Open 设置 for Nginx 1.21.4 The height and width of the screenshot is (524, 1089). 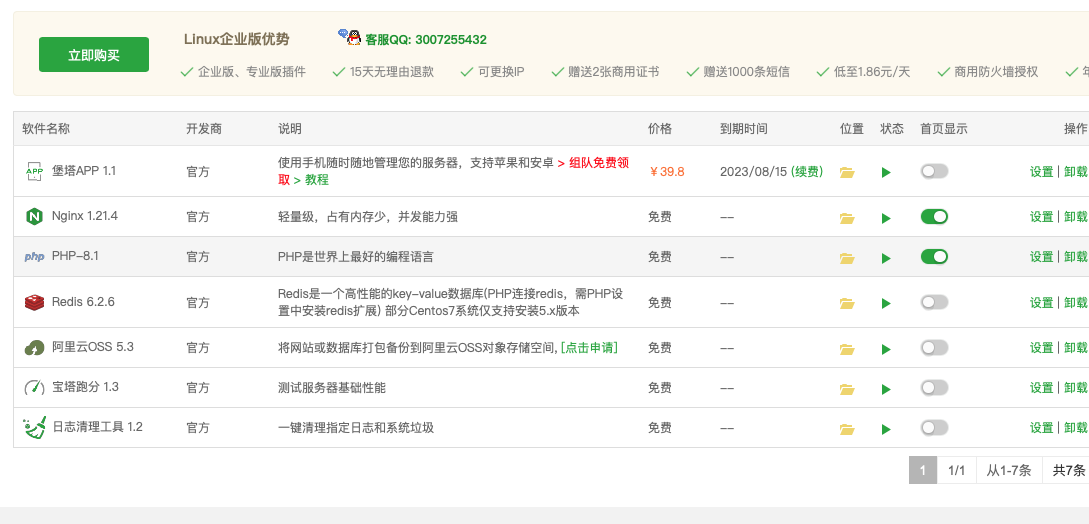(1041, 217)
